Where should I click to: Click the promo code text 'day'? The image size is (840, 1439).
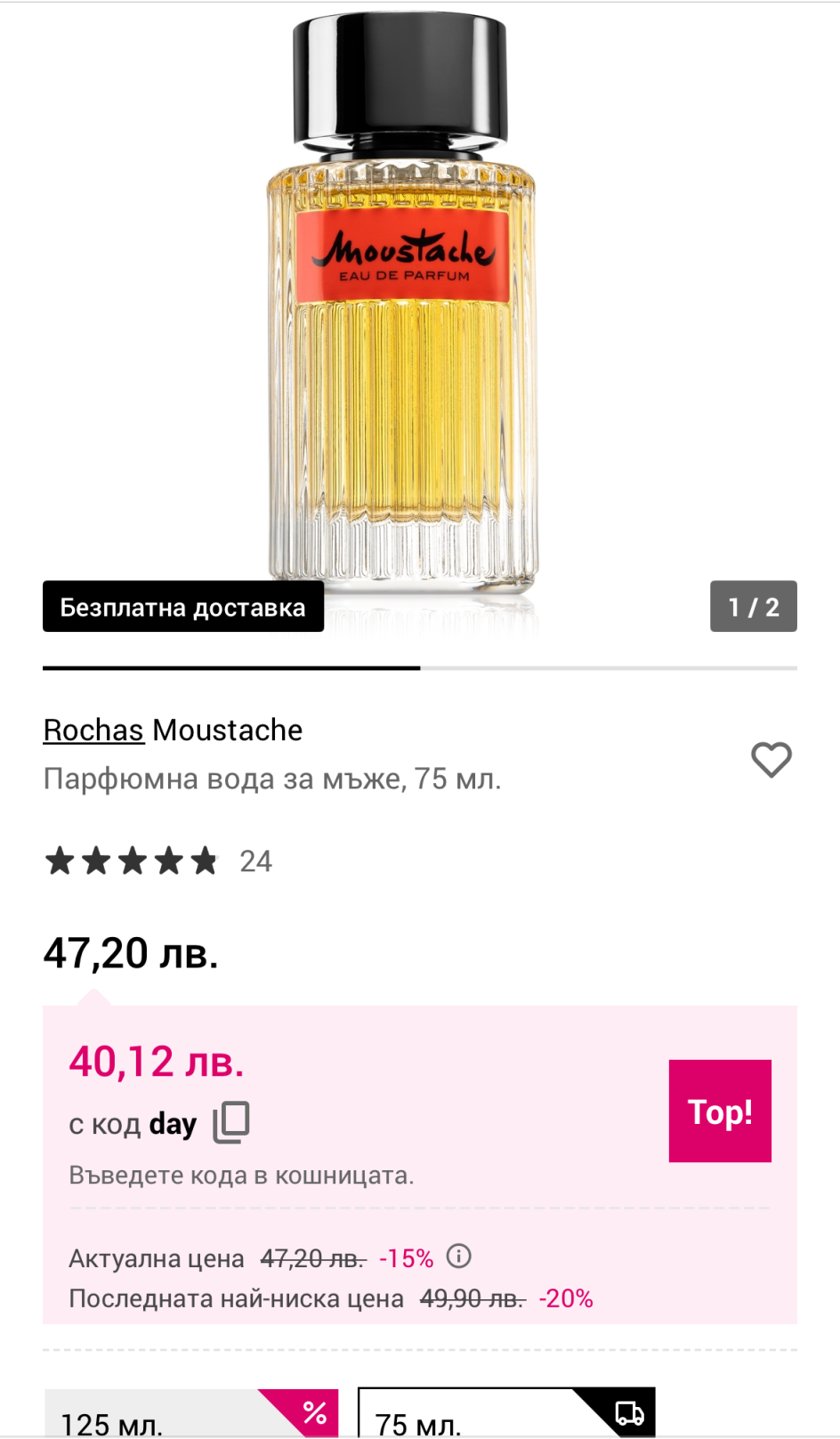[x=173, y=1124]
